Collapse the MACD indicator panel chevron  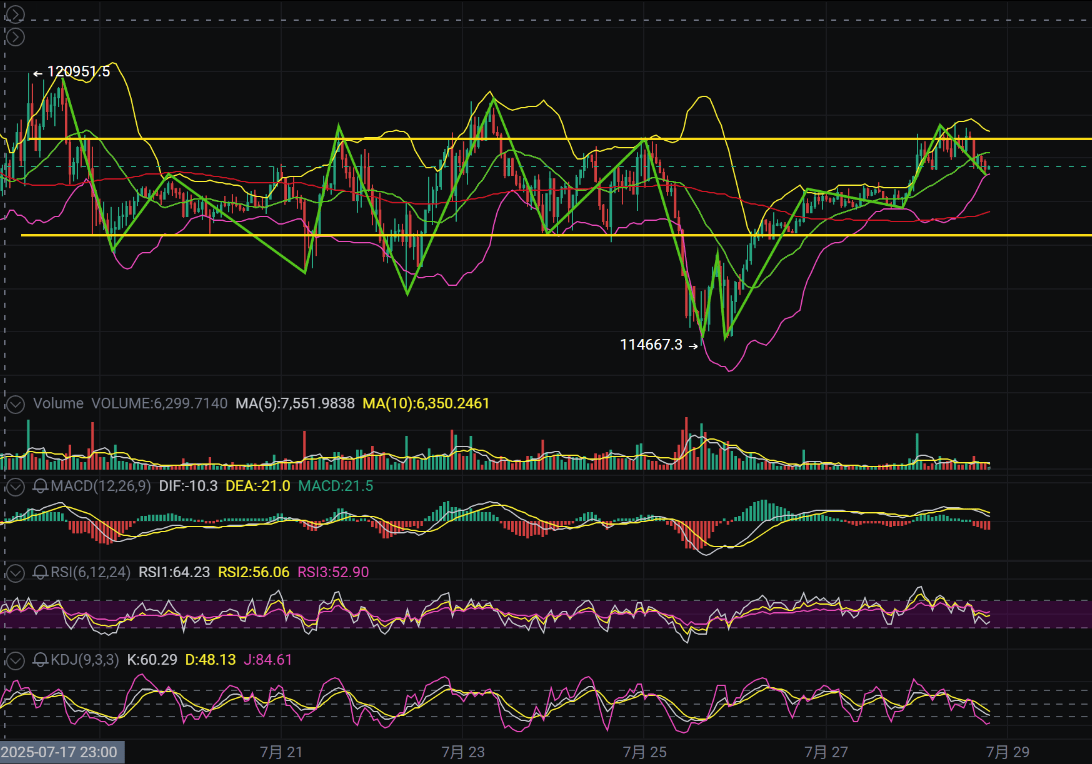15,486
